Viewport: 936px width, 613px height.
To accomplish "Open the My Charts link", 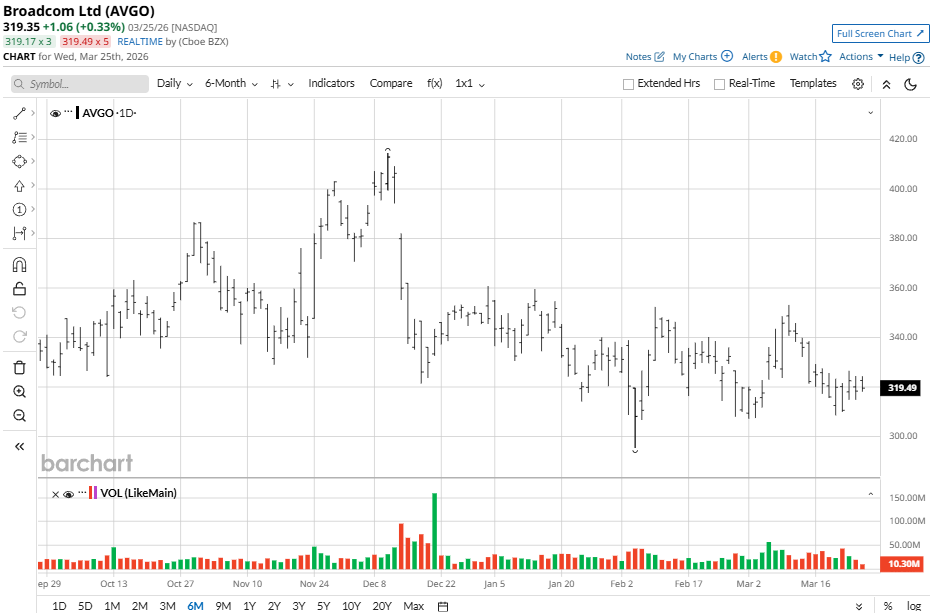I will (695, 57).
